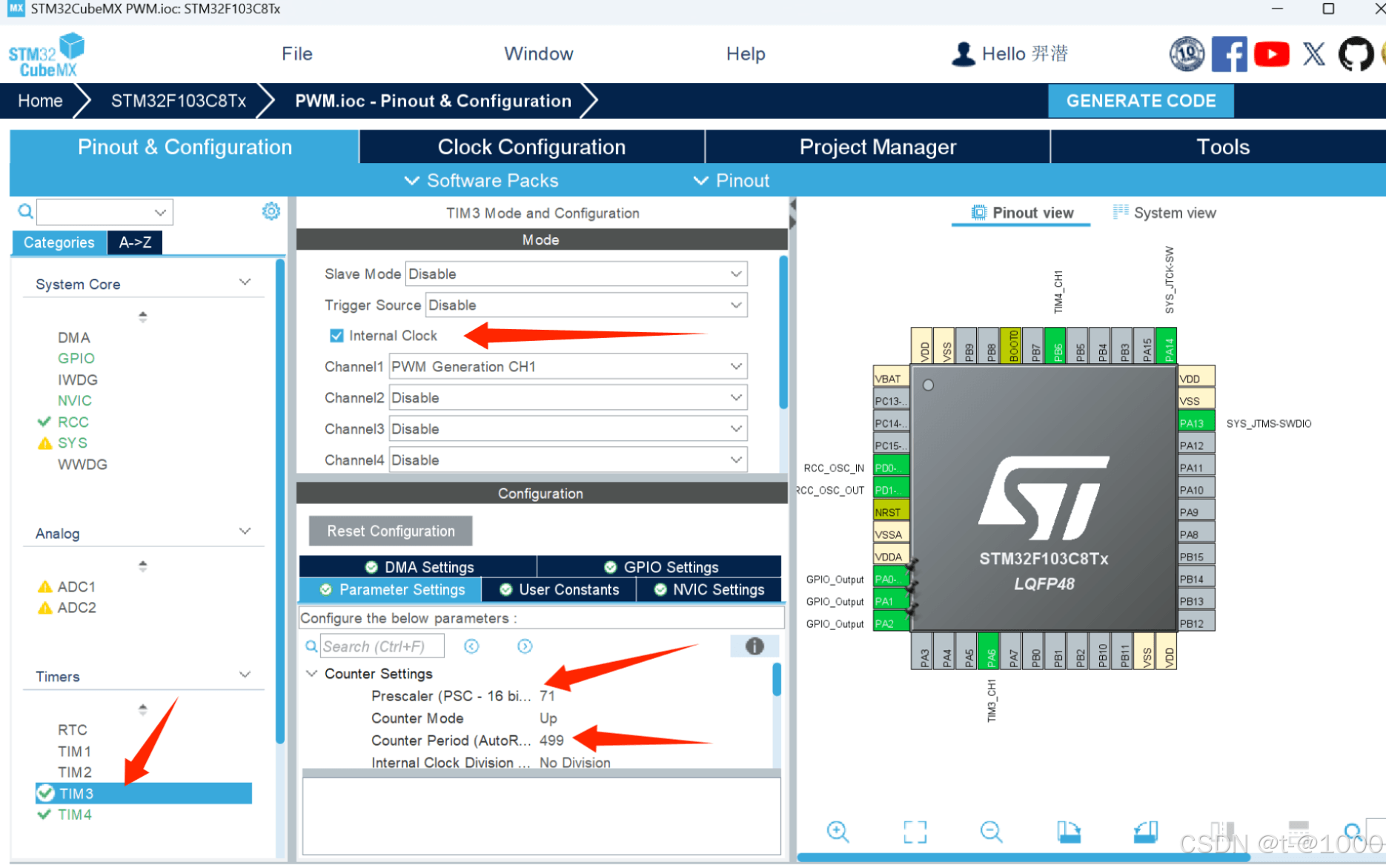Click the System view grid icon
The image size is (1386, 868).
[1121, 212]
